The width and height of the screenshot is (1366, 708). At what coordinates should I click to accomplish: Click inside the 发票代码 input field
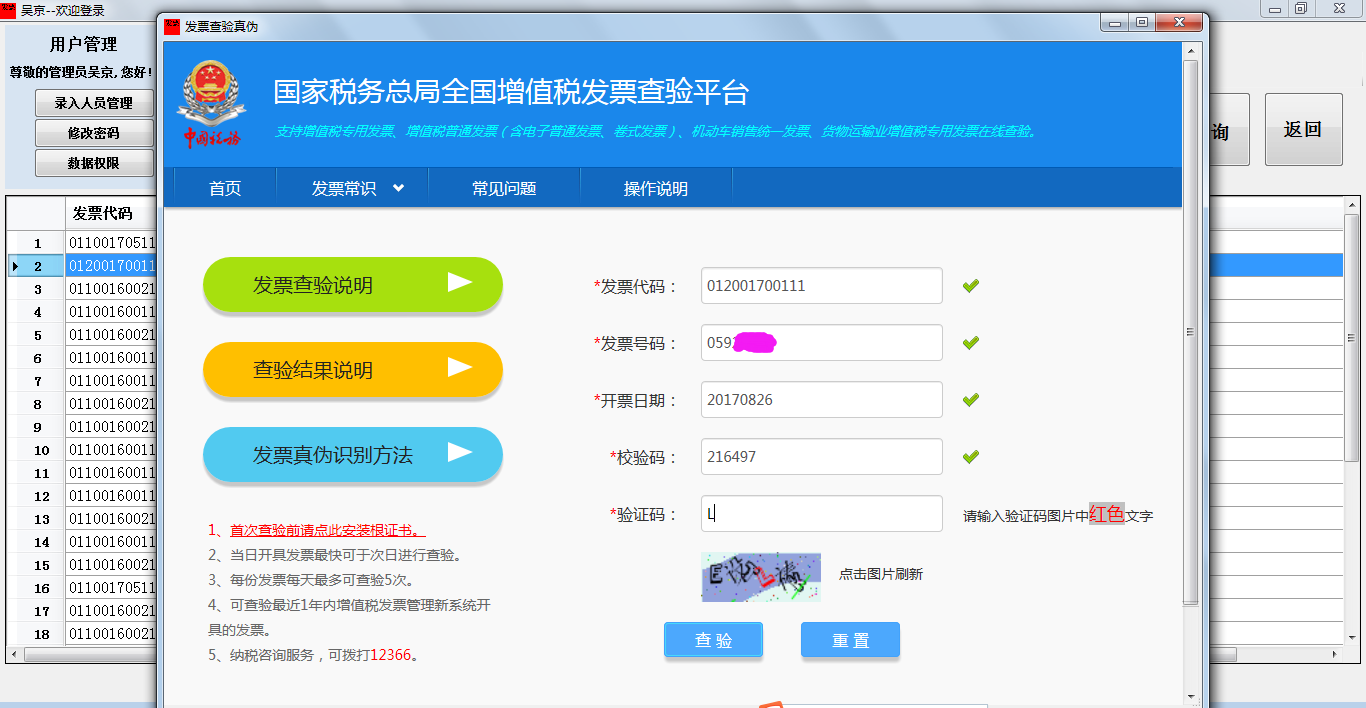pos(822,286)
